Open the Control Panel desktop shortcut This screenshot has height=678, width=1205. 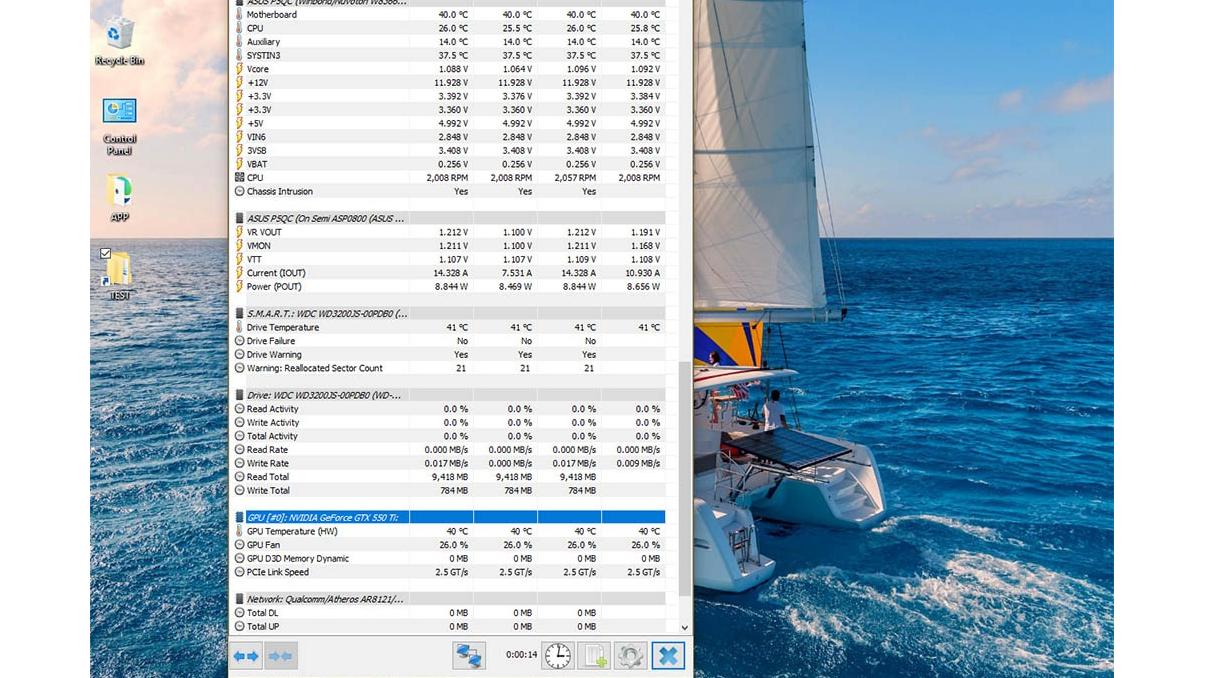(x=119, y=125)
